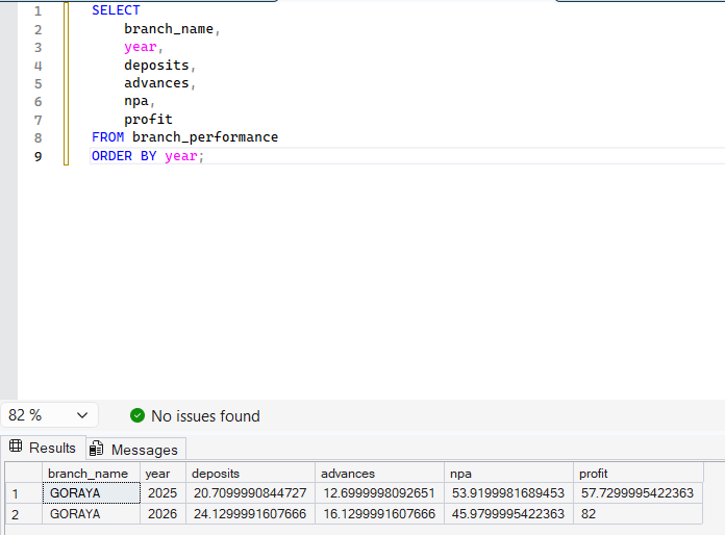Place cursor on branch_performance table name
725x535 pixels.
click(x=205, y=137)
